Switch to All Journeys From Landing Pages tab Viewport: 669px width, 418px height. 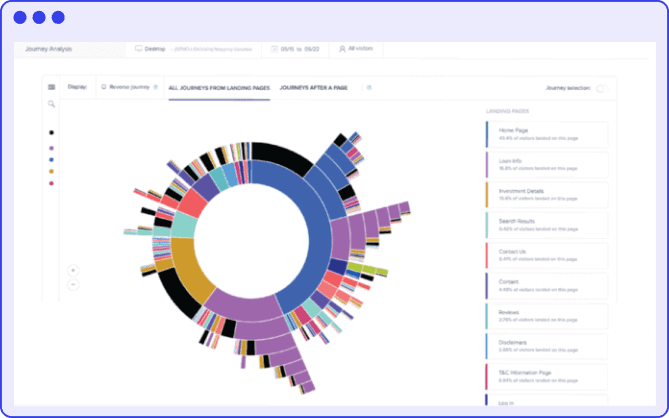(219, 88)
